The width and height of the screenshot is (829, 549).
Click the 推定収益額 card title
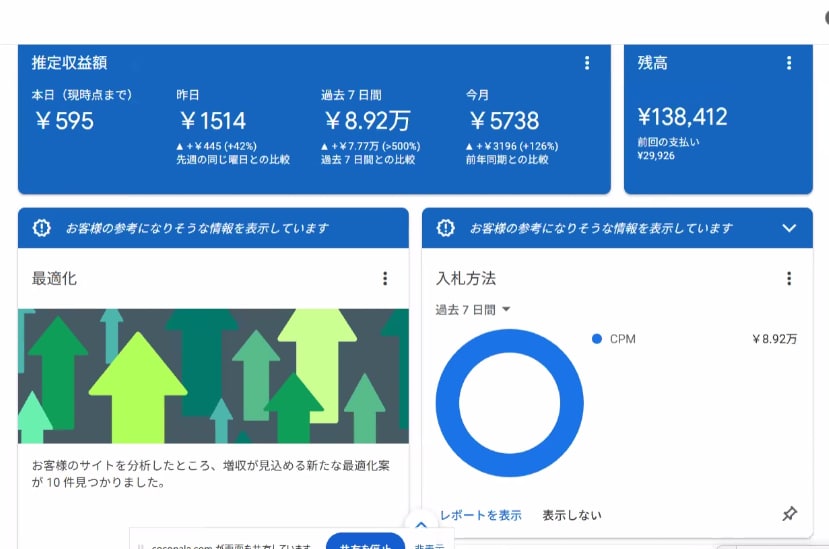pos(69,63)
